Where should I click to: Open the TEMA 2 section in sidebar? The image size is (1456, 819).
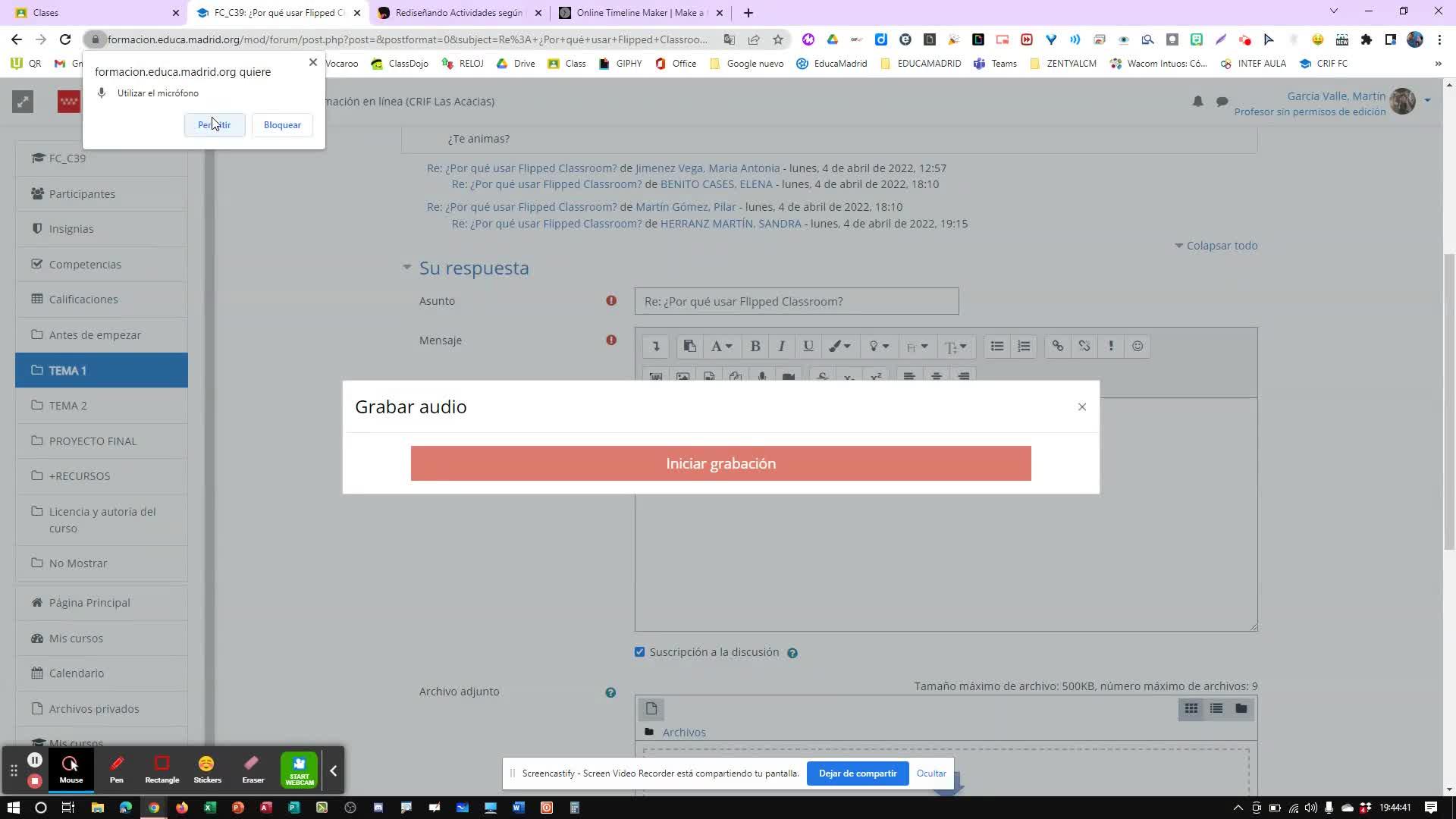coord(68,406)
